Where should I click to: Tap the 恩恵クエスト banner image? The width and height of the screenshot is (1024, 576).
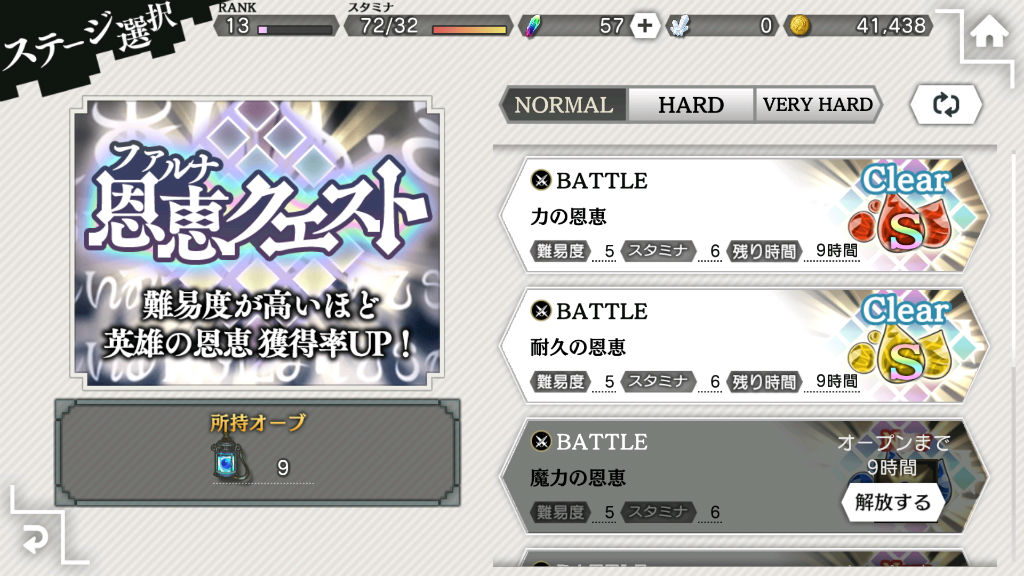[257, 243]
